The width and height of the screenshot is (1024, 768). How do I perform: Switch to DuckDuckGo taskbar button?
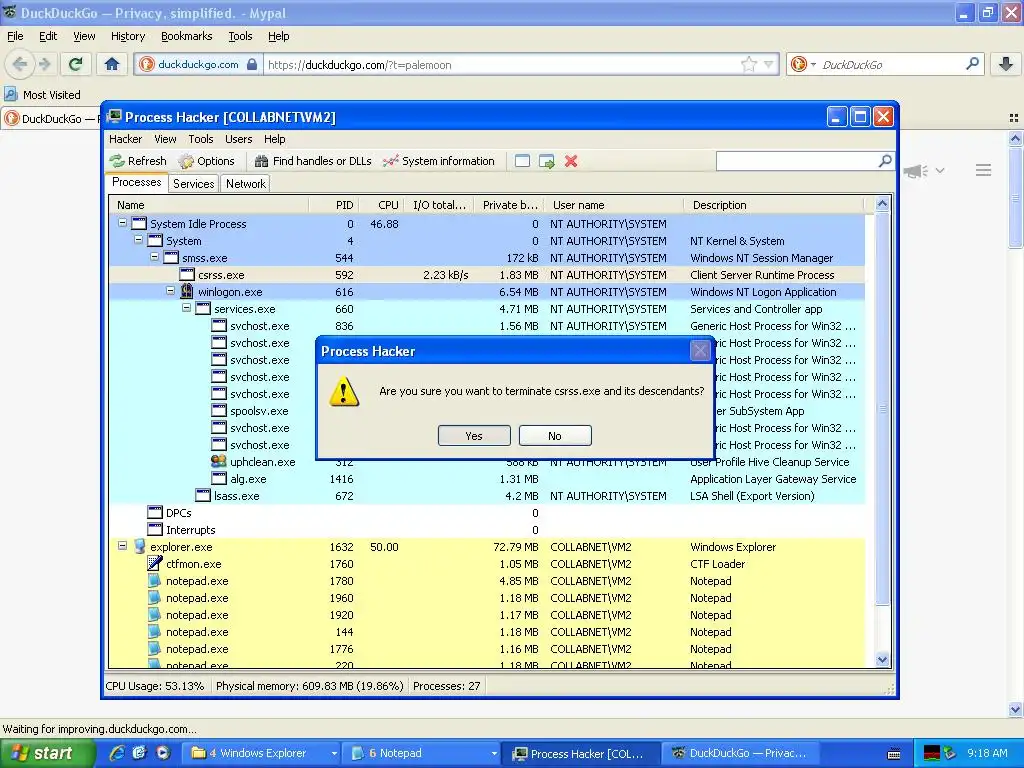[740, 753]
